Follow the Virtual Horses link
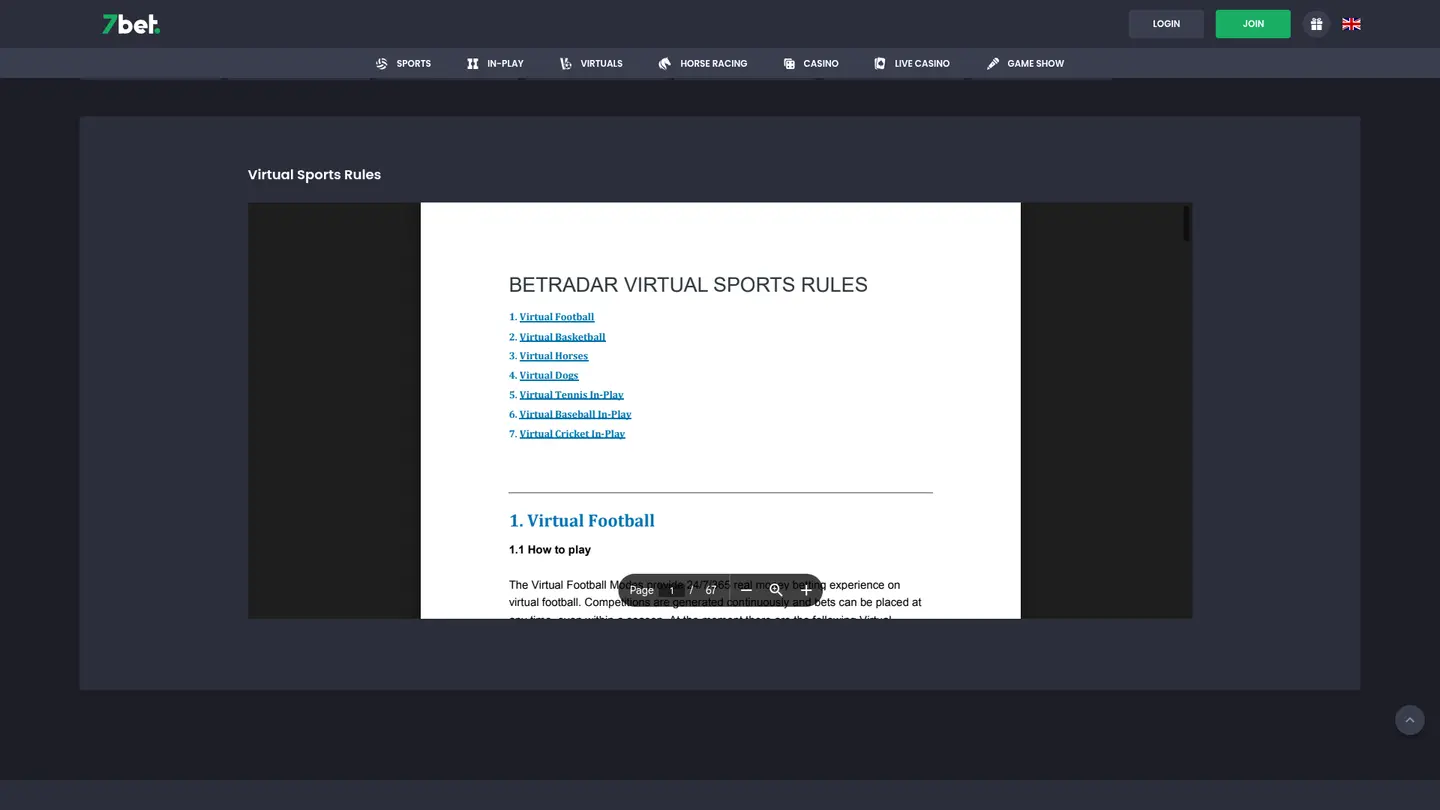Viewport: 1440px width, 810px height. point(554,356)
